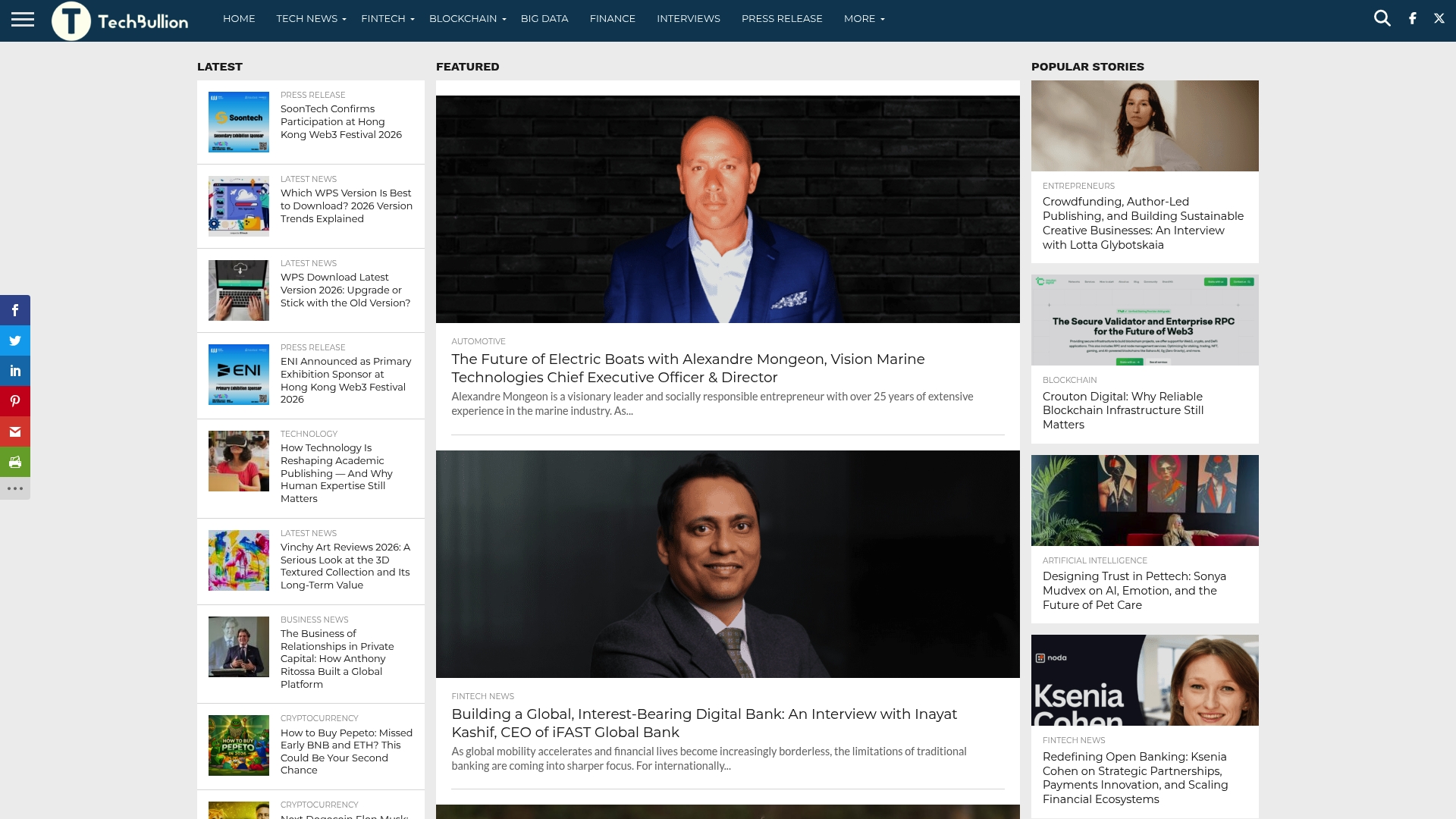
Task: Print the page using the sidebar print icon
Action: click(x=15, y=462)
